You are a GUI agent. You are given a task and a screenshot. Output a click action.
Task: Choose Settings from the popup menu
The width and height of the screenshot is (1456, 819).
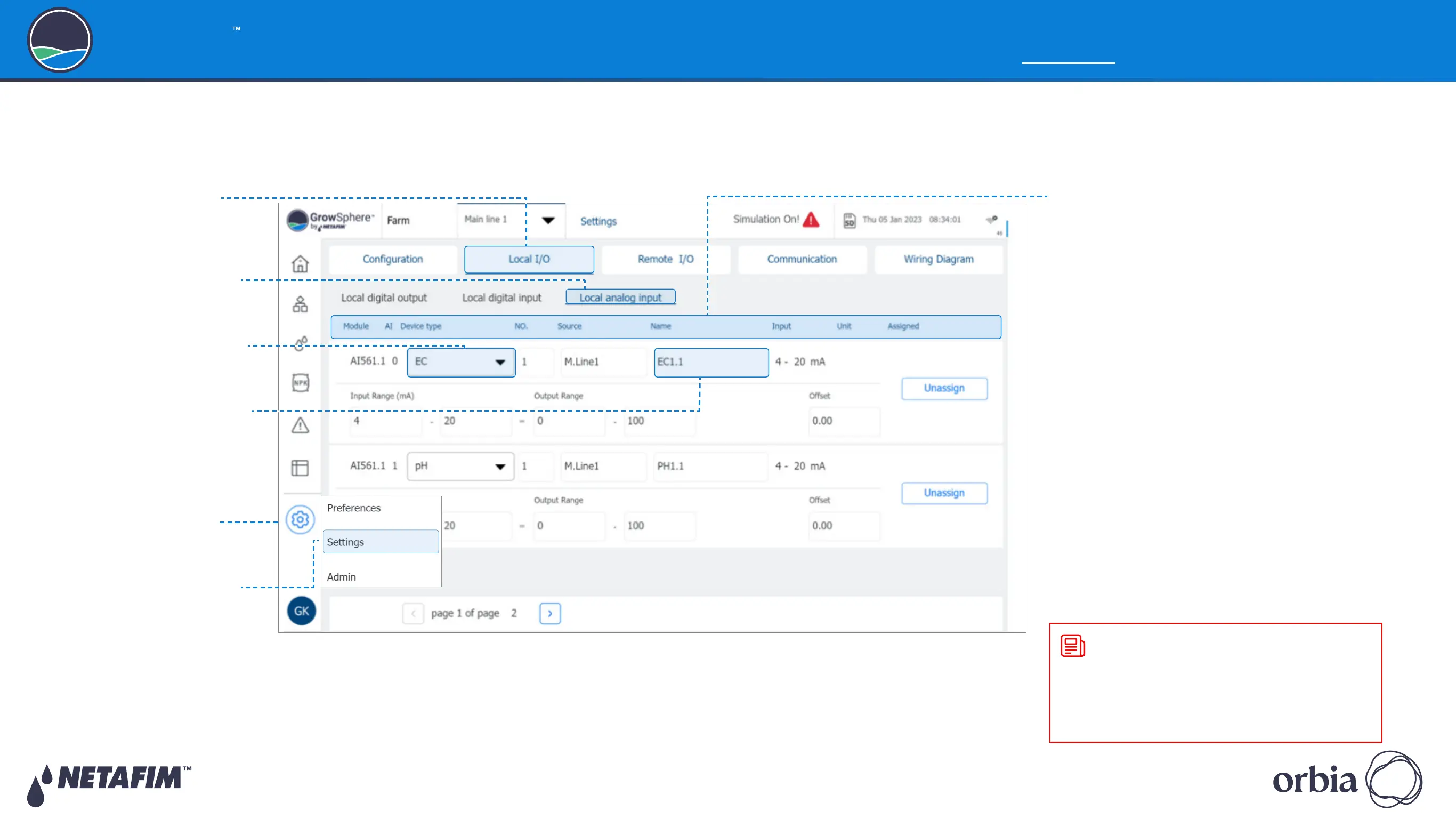click(x=381, y=542)
